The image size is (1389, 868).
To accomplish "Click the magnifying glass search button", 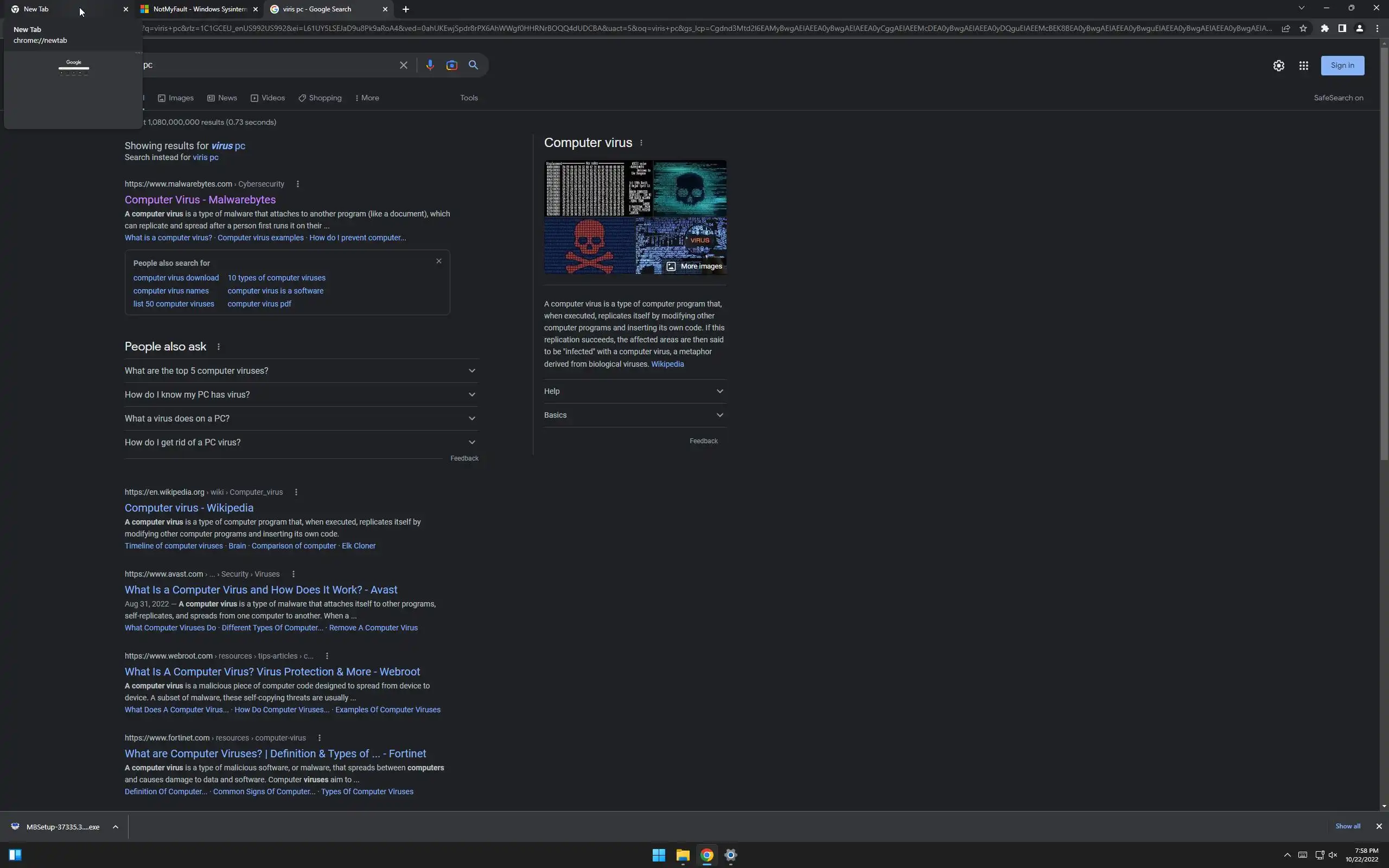I will pyautogui.click(x=473, y=66).
